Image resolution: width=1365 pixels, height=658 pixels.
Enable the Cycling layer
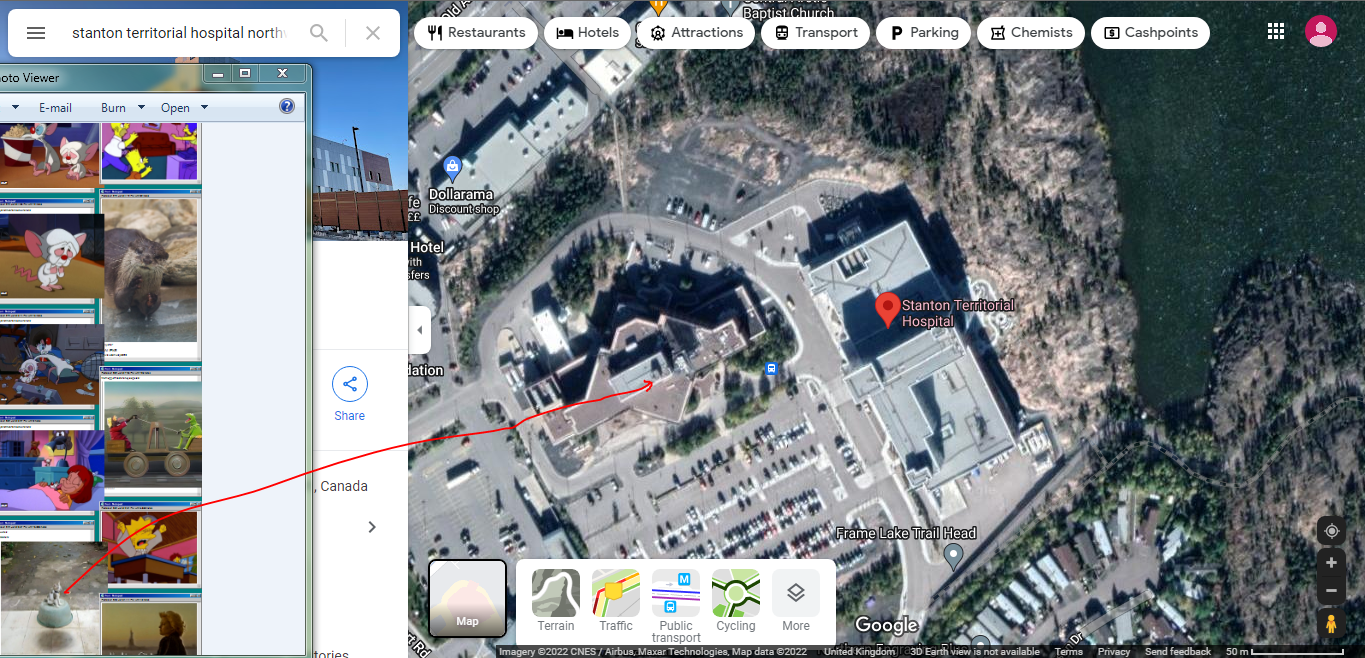pyautogui.click(x=736, y=602)
